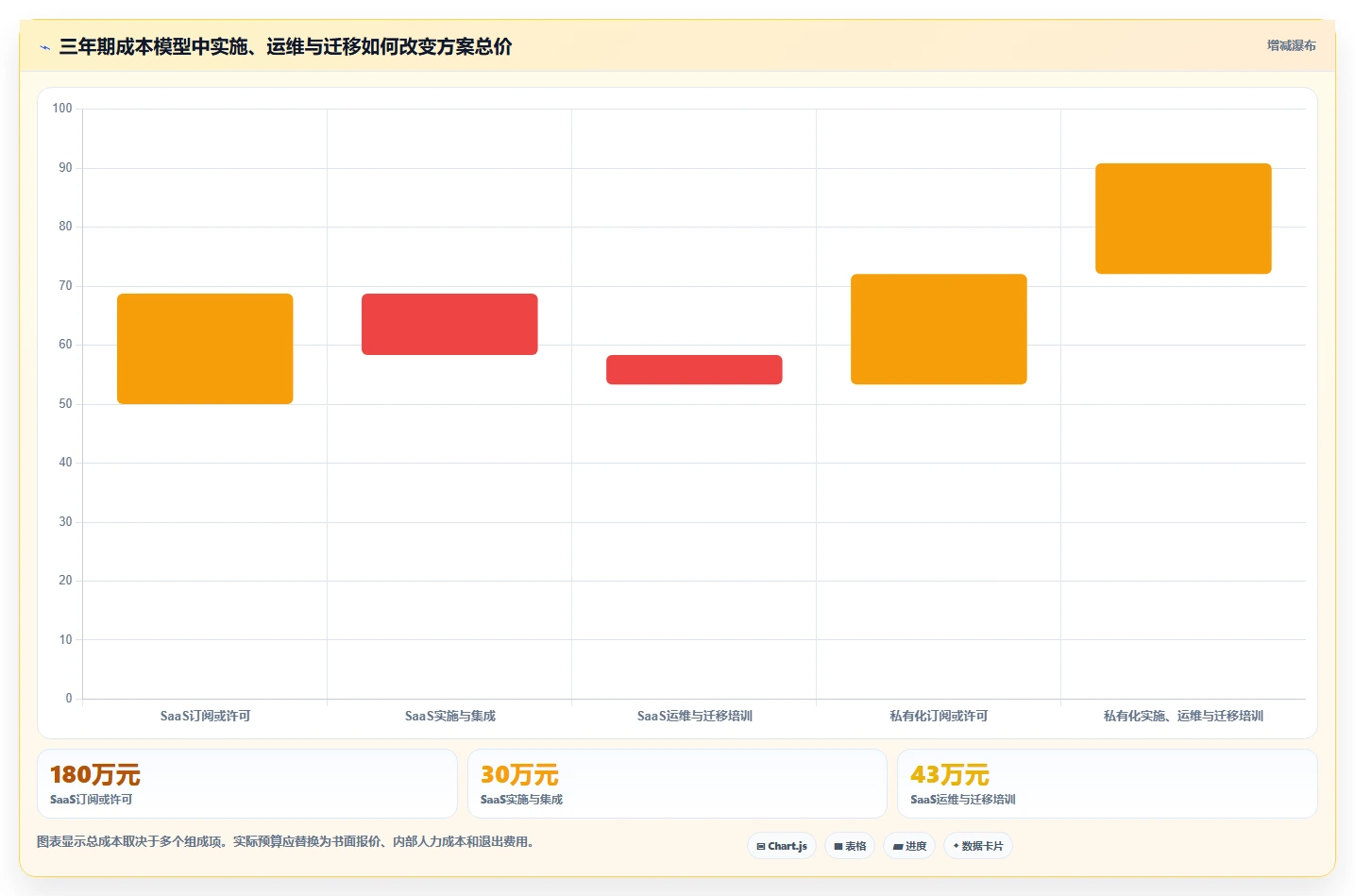Click y-axis tick value 50
Screen dimensions: 1355x896
coord(65,404)
